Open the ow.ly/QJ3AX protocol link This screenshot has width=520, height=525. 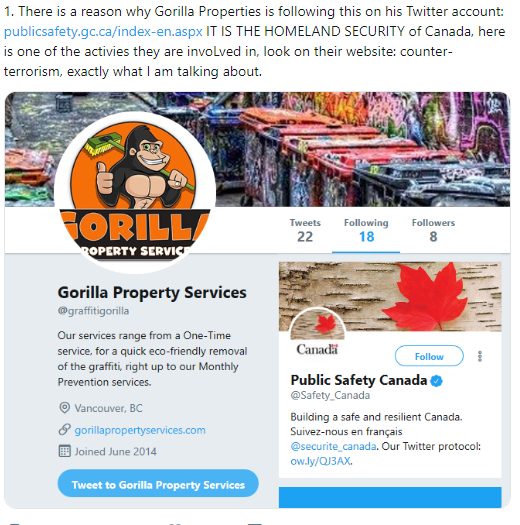pyautogui.click(x=320, y=461)
